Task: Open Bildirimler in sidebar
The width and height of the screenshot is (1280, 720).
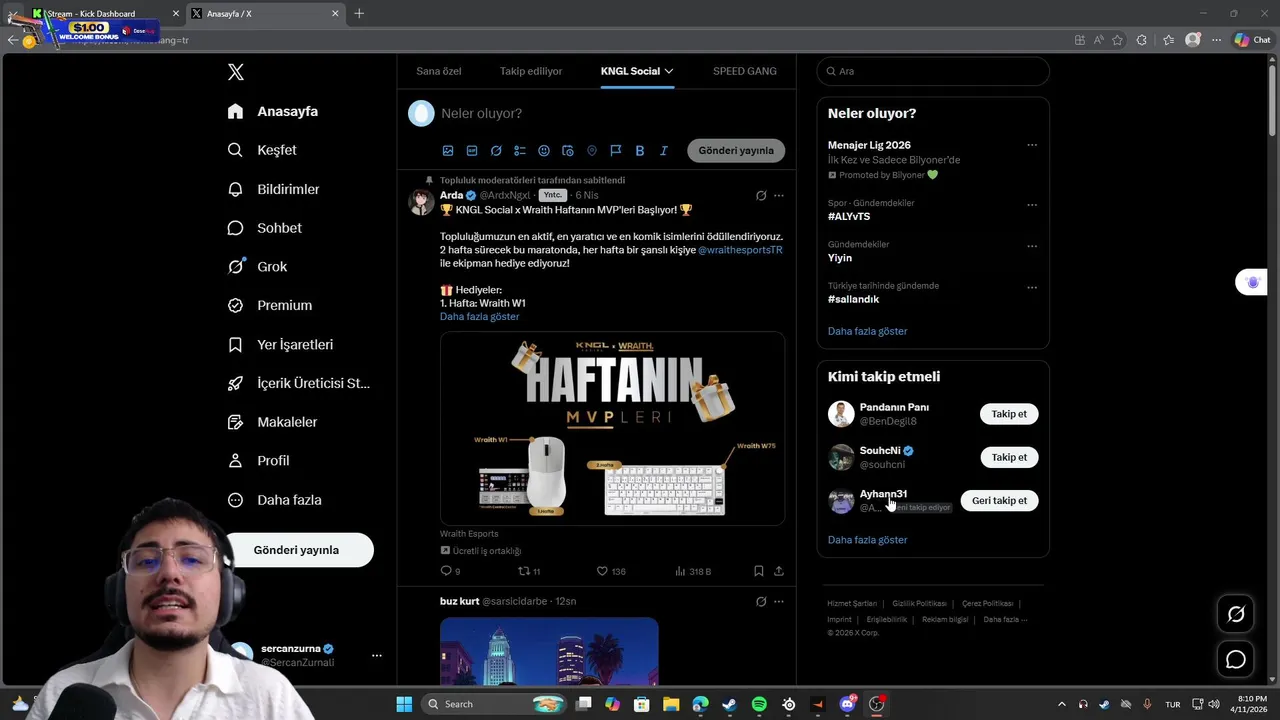Action: click(274, 189)
